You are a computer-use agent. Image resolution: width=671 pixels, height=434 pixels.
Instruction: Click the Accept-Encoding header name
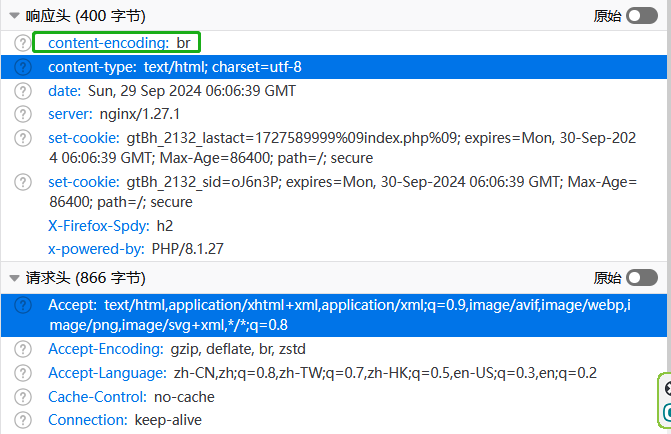click(x=105, y=349)
